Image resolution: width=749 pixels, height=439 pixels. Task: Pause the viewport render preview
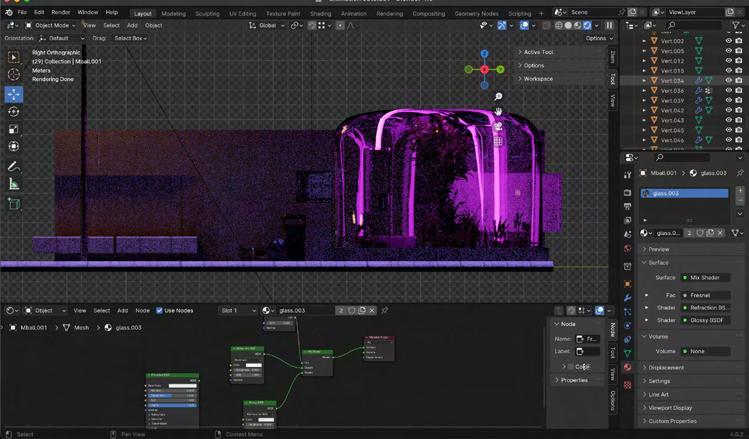(x=609, y=25)
